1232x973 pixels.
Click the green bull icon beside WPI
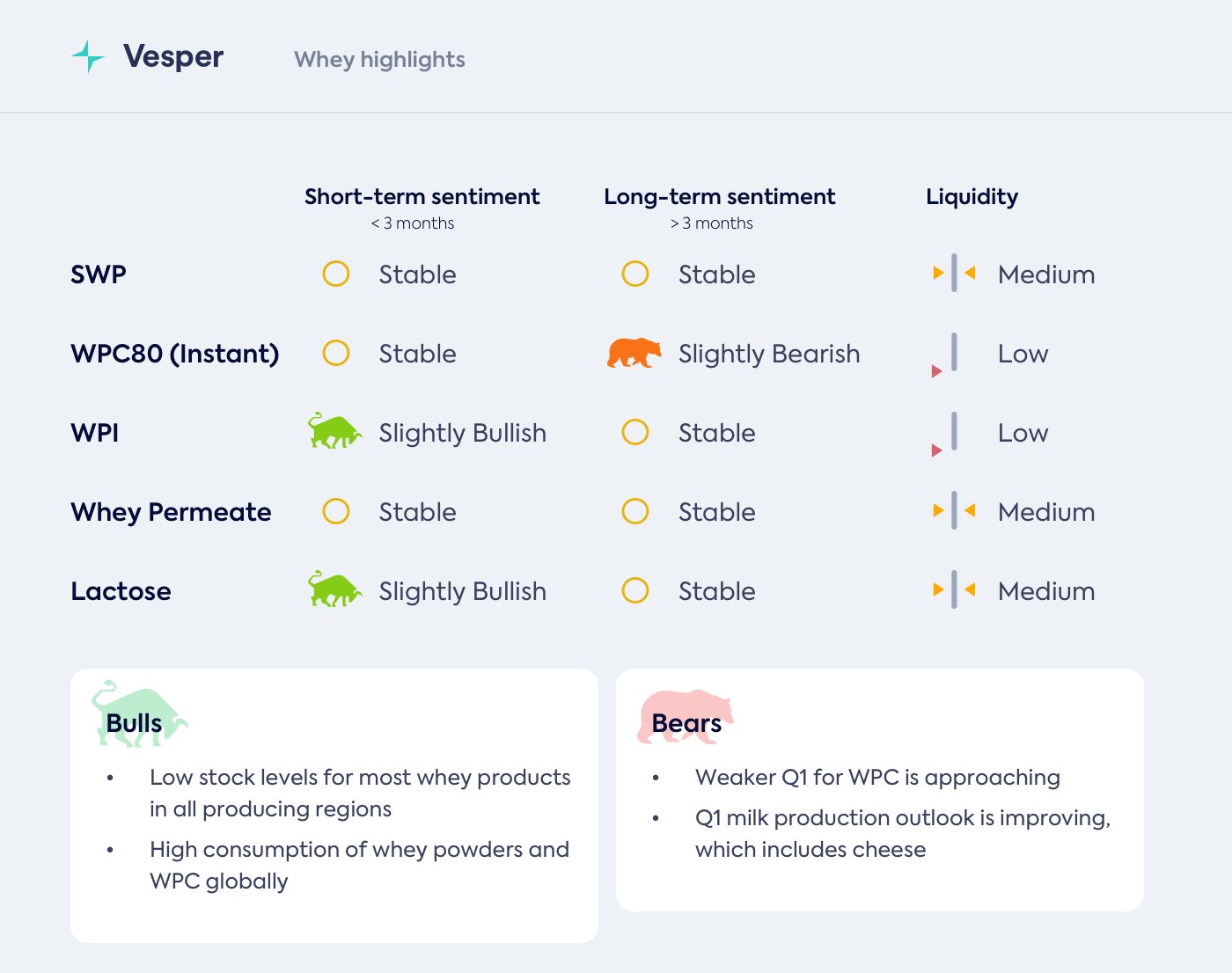tap(334, 431)
